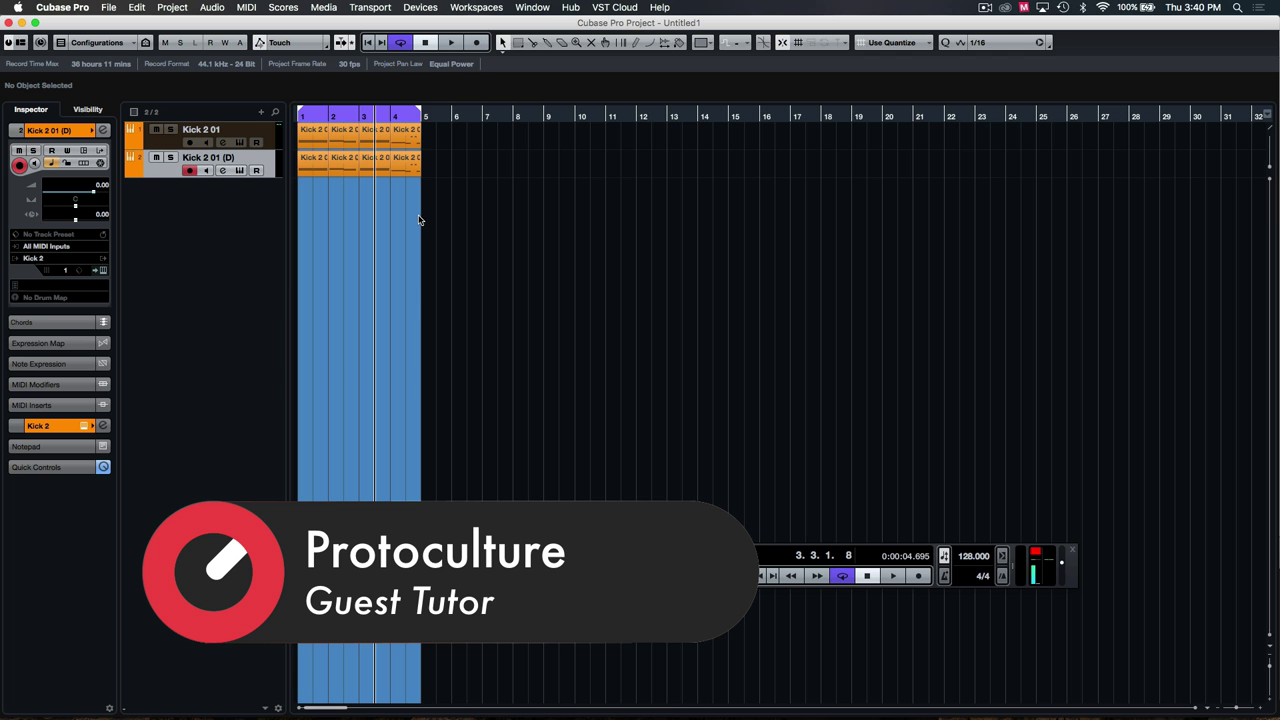Switch to the Visibility tab
This screenshot has height=720, width=1280.
click(x=88, y=109)
